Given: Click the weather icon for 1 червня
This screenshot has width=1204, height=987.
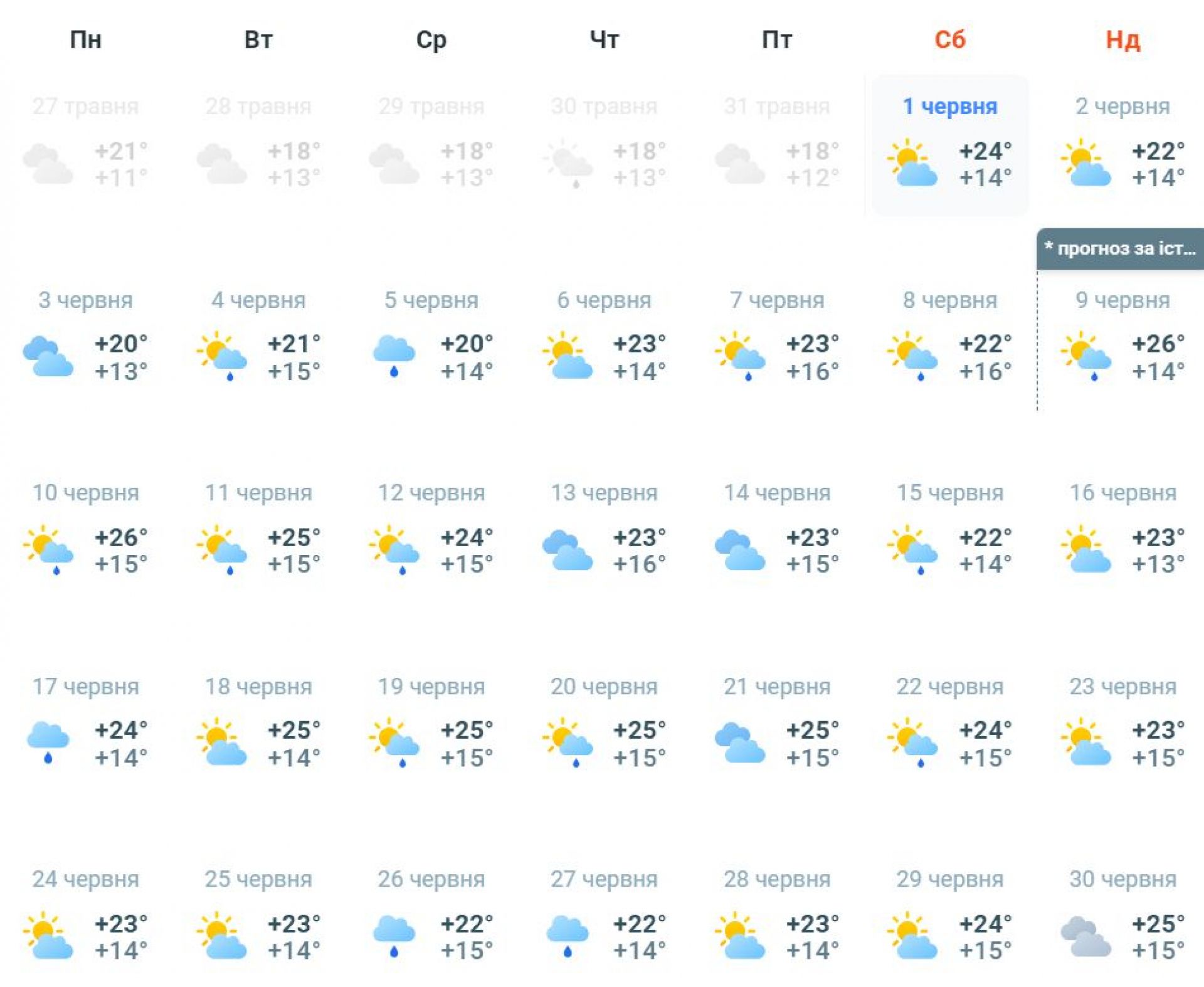Looking at the screenshot, I should click(912, 164).
